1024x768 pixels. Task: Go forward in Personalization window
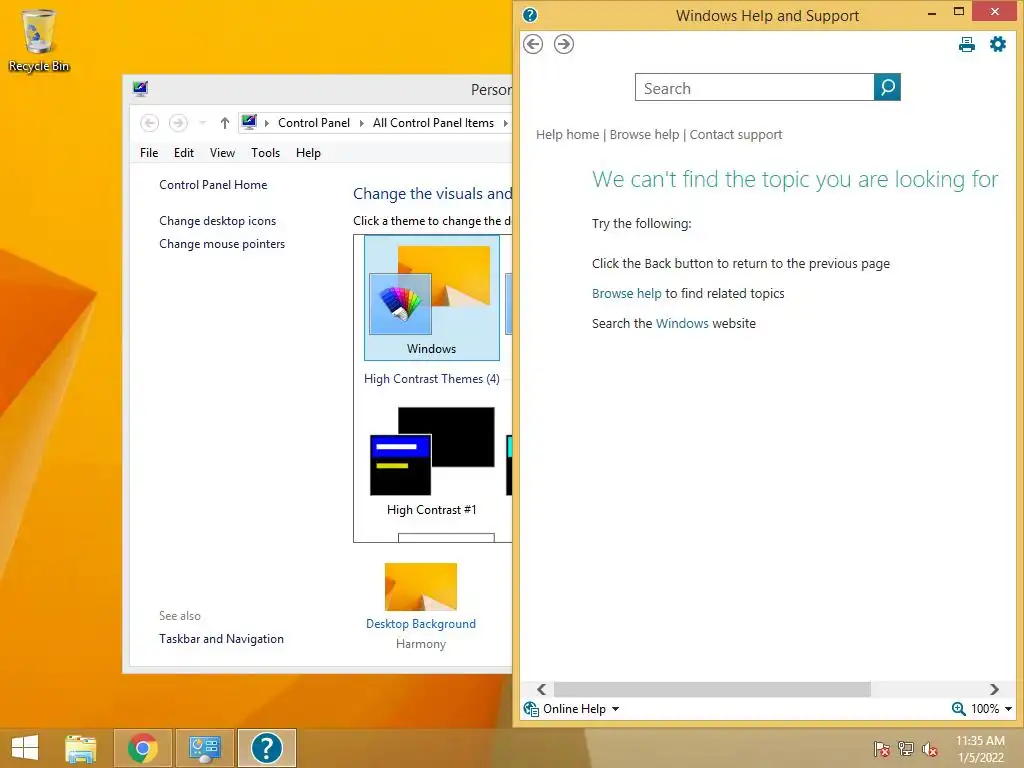(x=178, y=123)
